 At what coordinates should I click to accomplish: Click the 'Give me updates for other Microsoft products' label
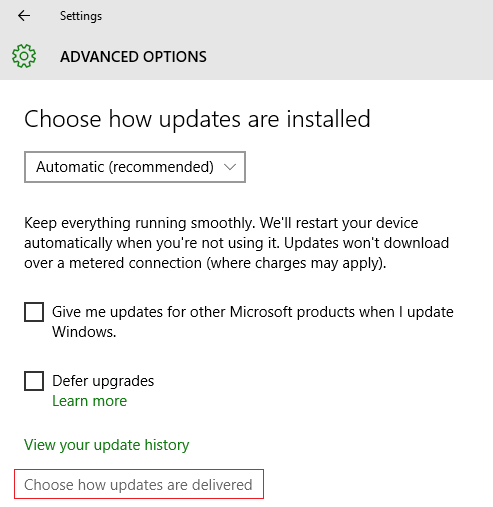(253, 322)
